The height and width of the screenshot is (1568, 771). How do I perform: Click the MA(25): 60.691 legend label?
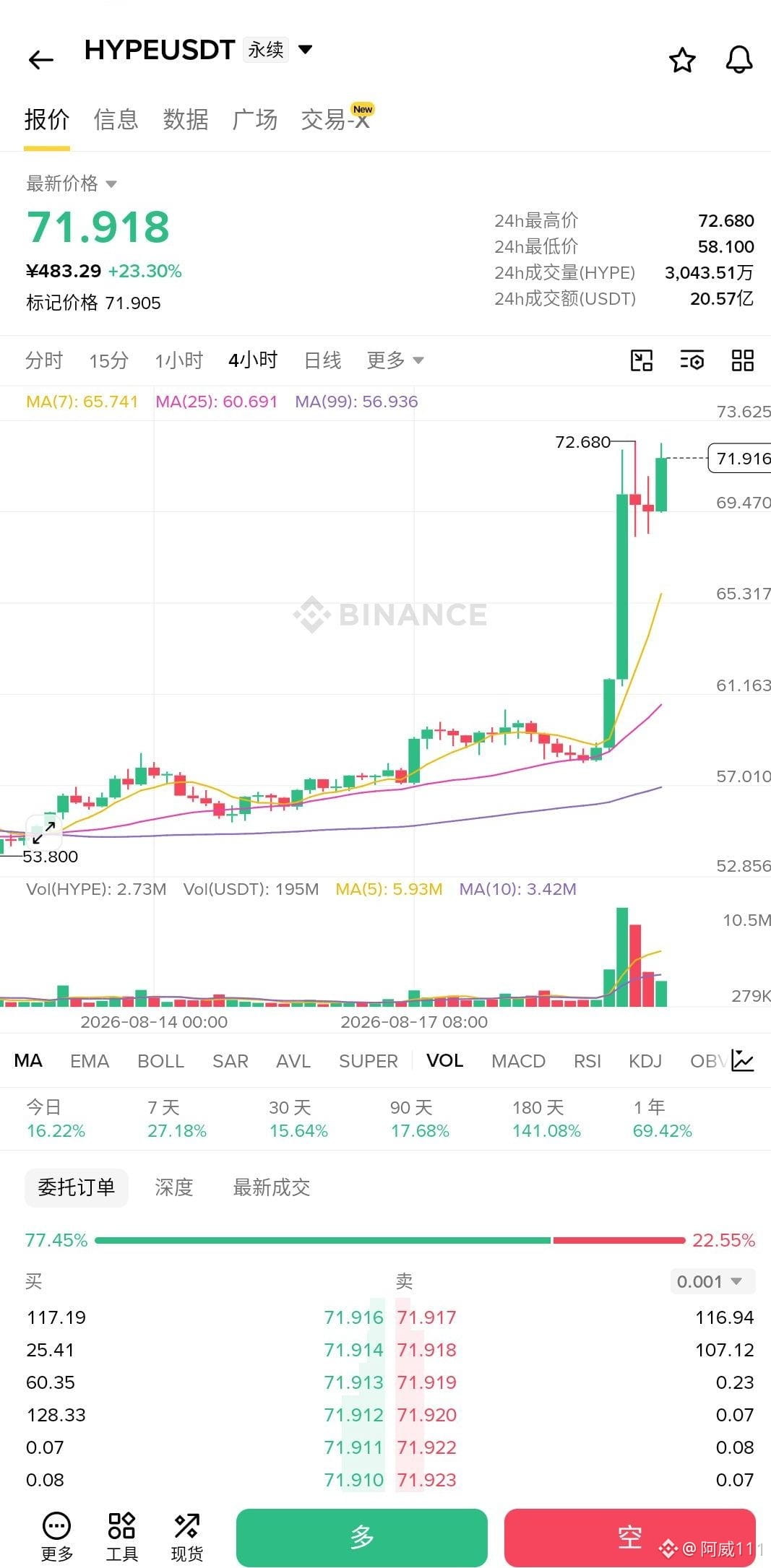click(216, 402)
